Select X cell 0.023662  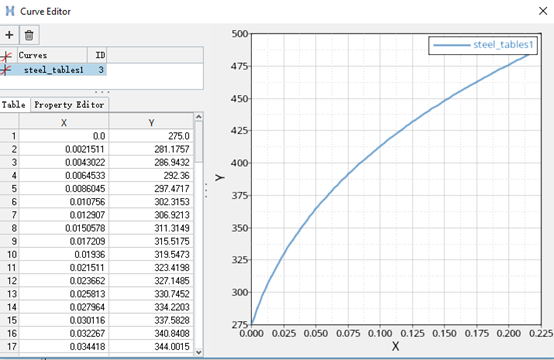(x=64, y=281)
